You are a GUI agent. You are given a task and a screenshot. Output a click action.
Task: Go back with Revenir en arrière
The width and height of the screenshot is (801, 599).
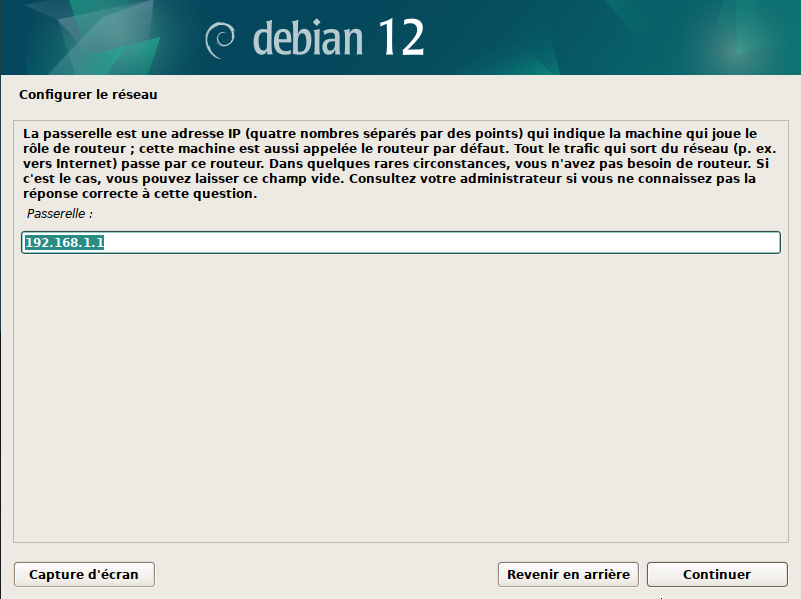tap(568, 574)
